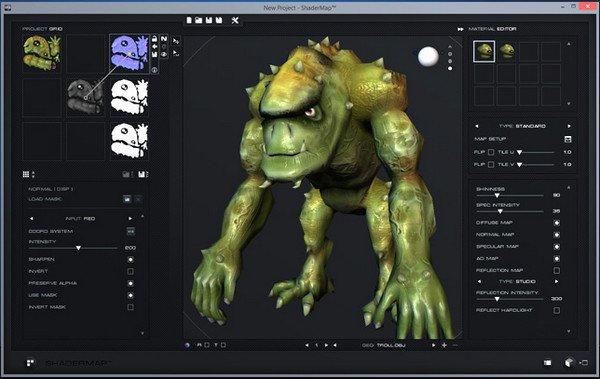Click the save-all disk icon below project grid

coord(142,175)
